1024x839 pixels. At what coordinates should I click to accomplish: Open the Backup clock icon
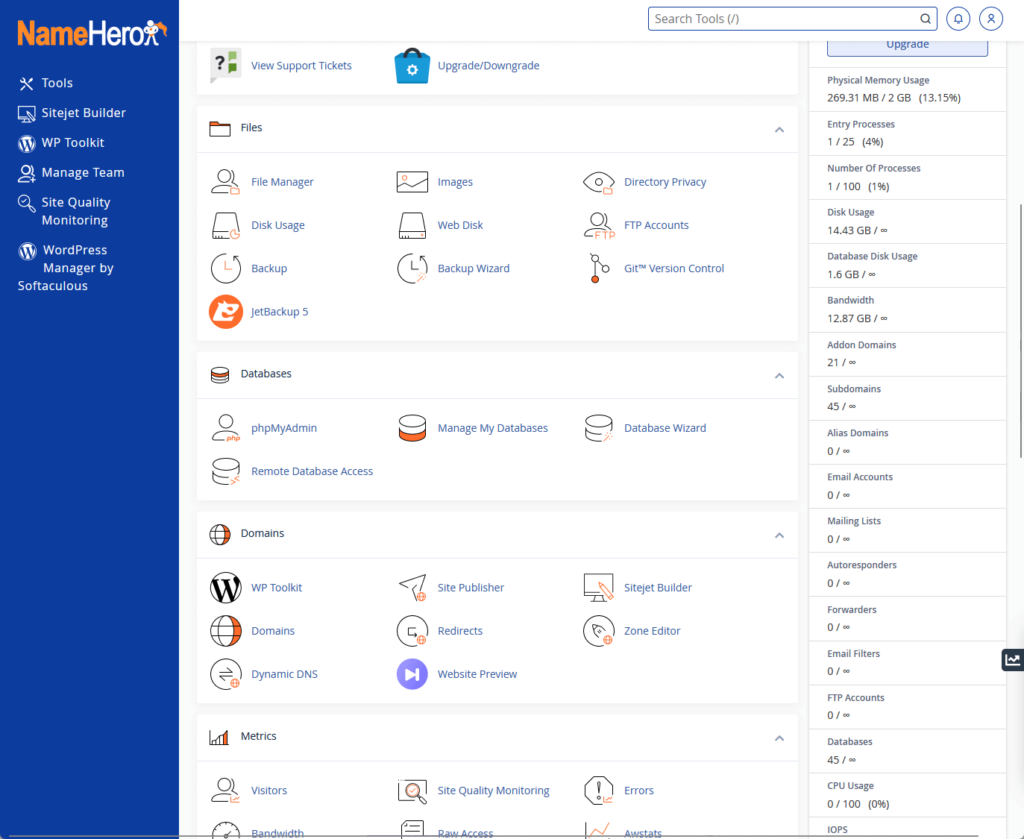click(x=225, y=268)
